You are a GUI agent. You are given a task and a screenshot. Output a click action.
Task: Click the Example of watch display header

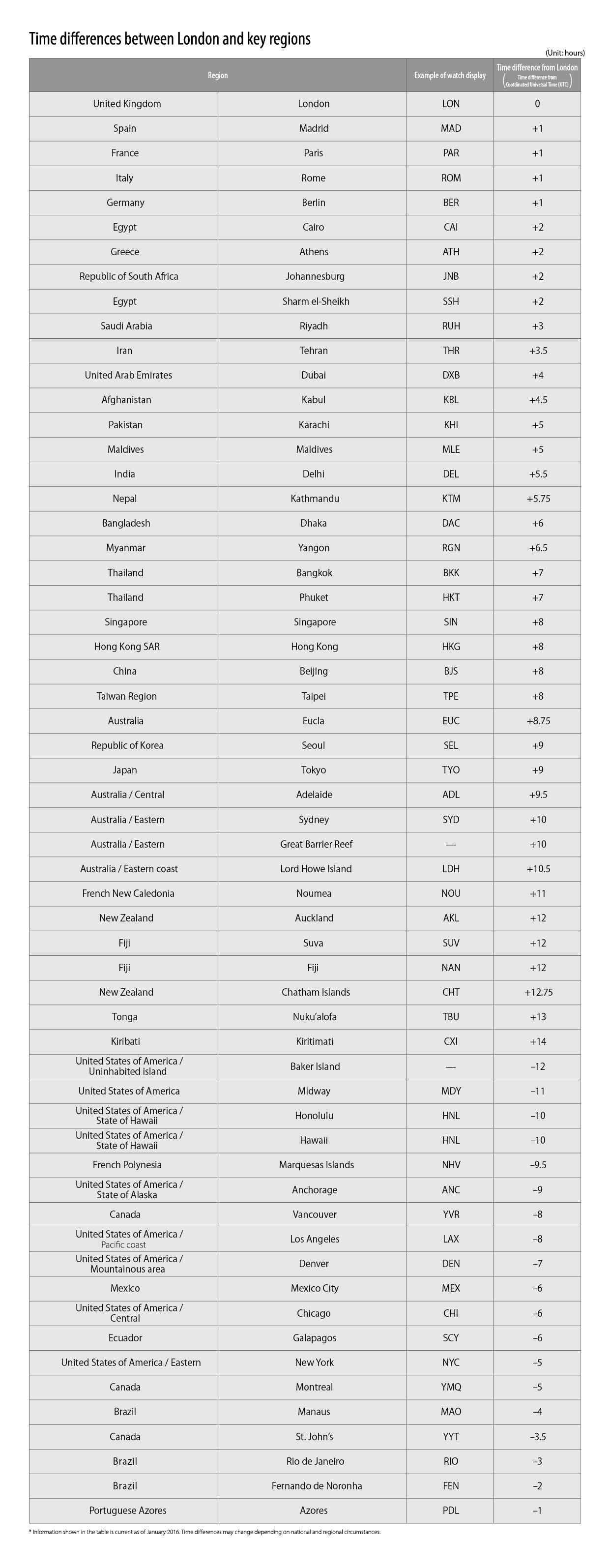click(450, 76)
